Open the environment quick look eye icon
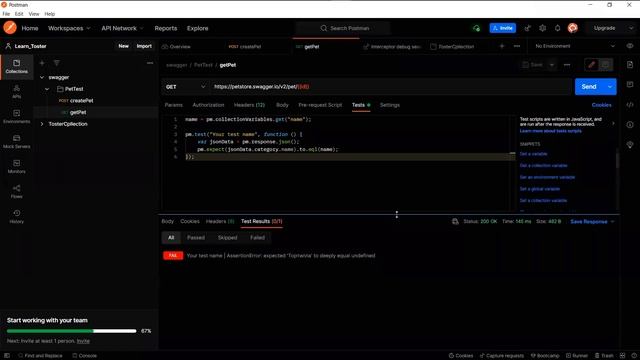 [630, 46]
